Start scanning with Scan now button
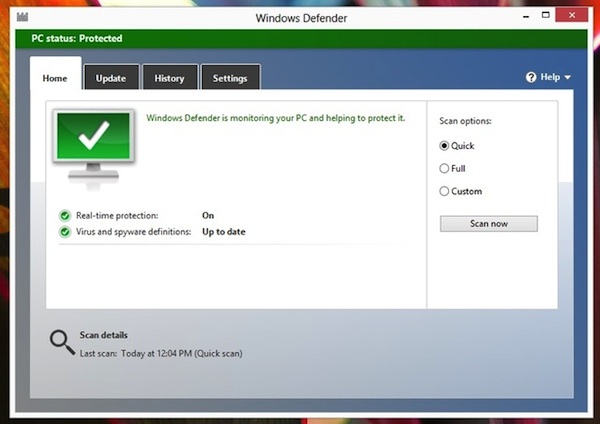600x424 pixels. pyautogui.click(x=489, y=223)
